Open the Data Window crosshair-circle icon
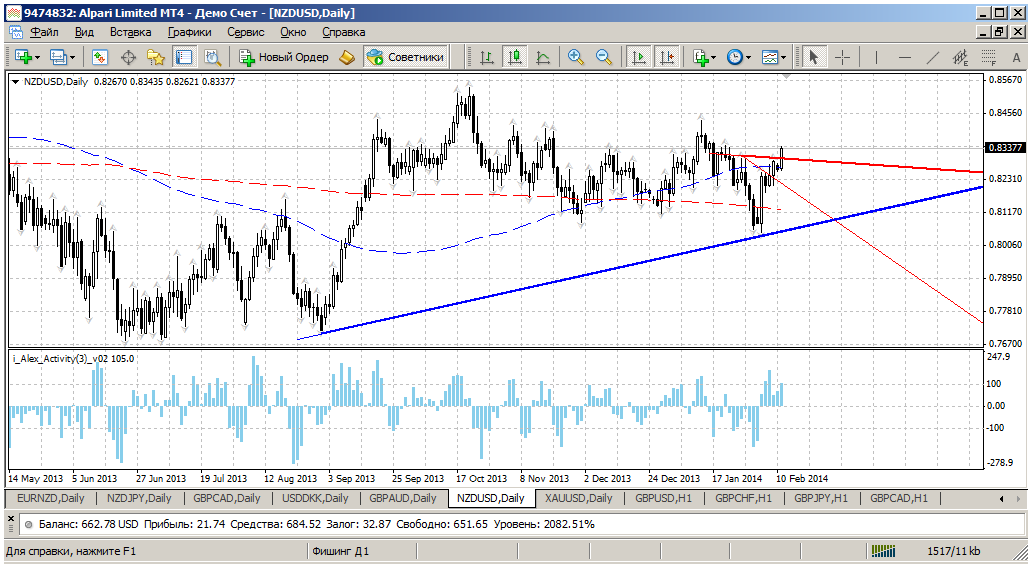 tap(128, 58)
